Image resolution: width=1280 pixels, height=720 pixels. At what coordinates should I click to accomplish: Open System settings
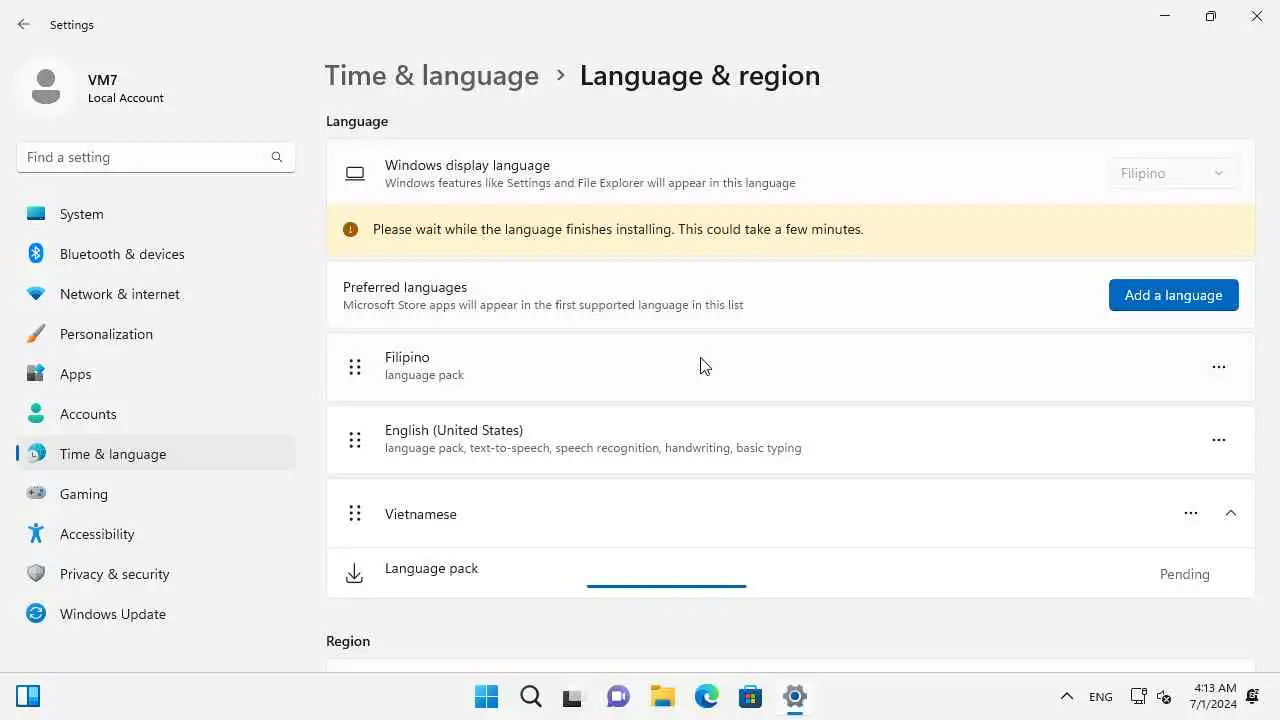tap(156, 214)
